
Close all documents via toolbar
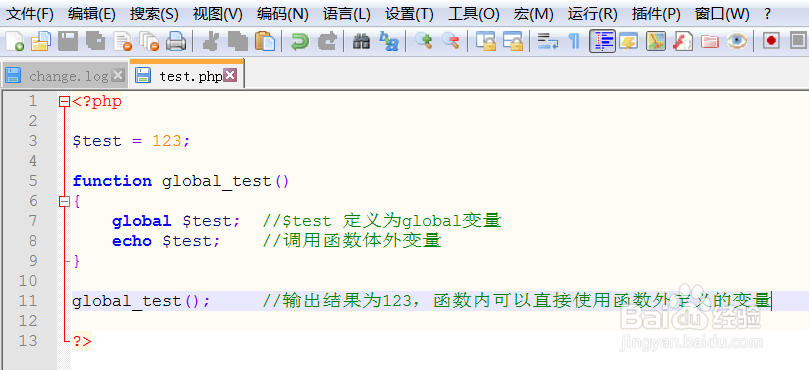pos(150,41)
